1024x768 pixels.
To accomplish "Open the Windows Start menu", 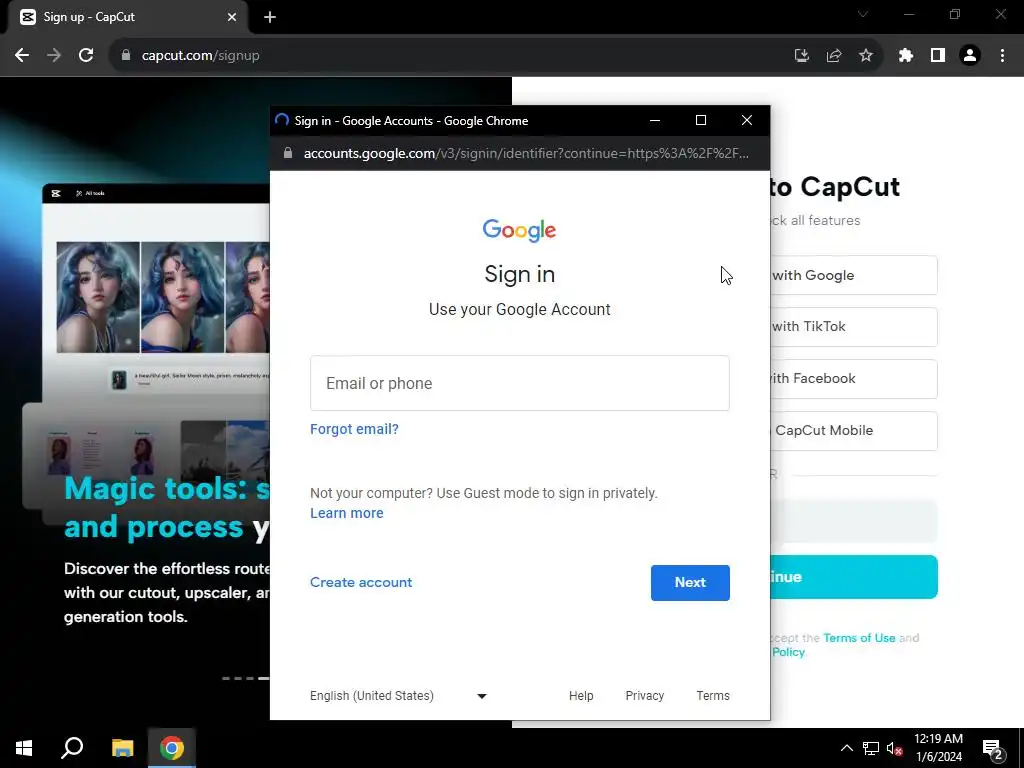I will point(24,748).
